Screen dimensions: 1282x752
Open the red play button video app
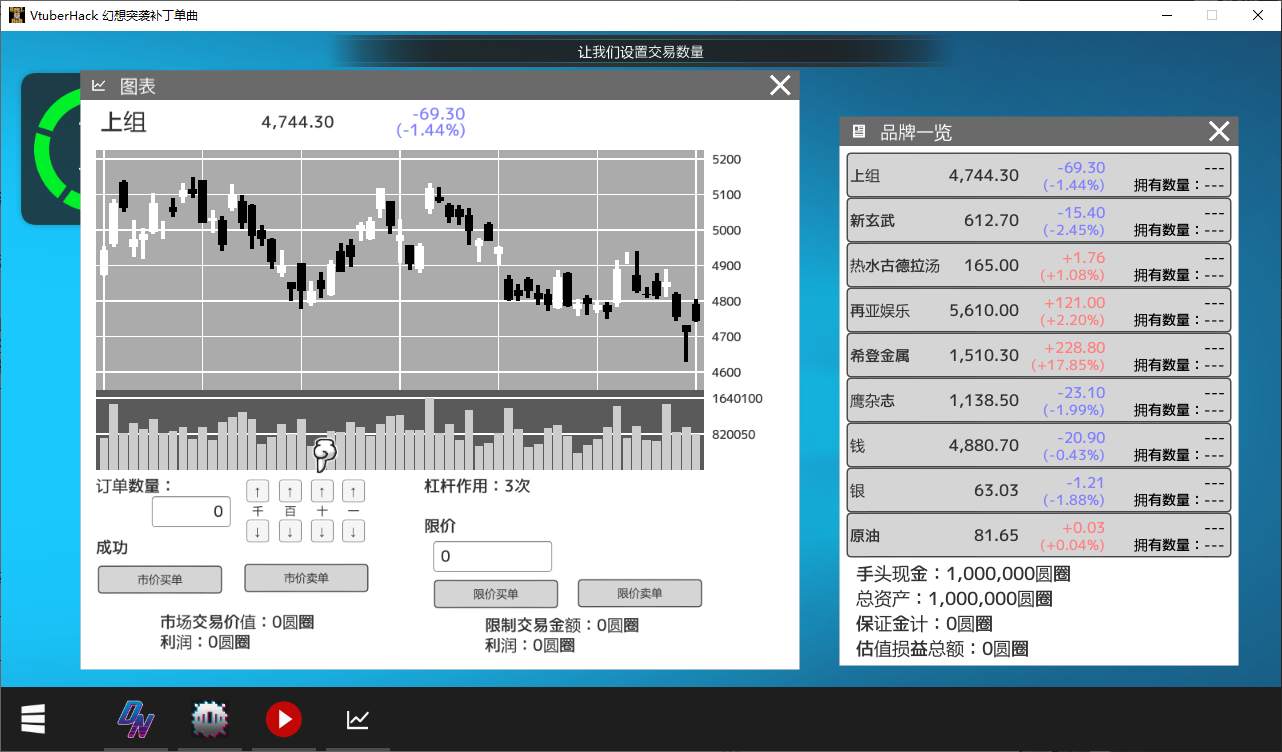pyautogui.click(x=284, y=719)
